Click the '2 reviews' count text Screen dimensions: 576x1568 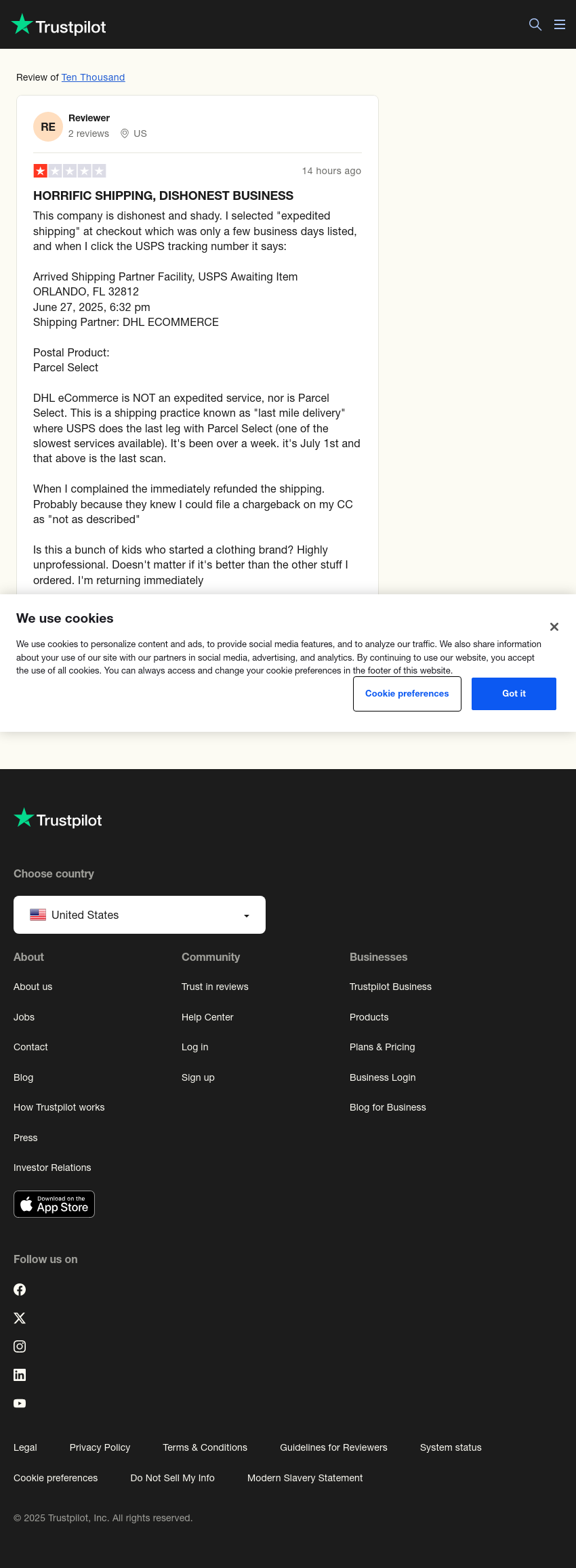89,133
